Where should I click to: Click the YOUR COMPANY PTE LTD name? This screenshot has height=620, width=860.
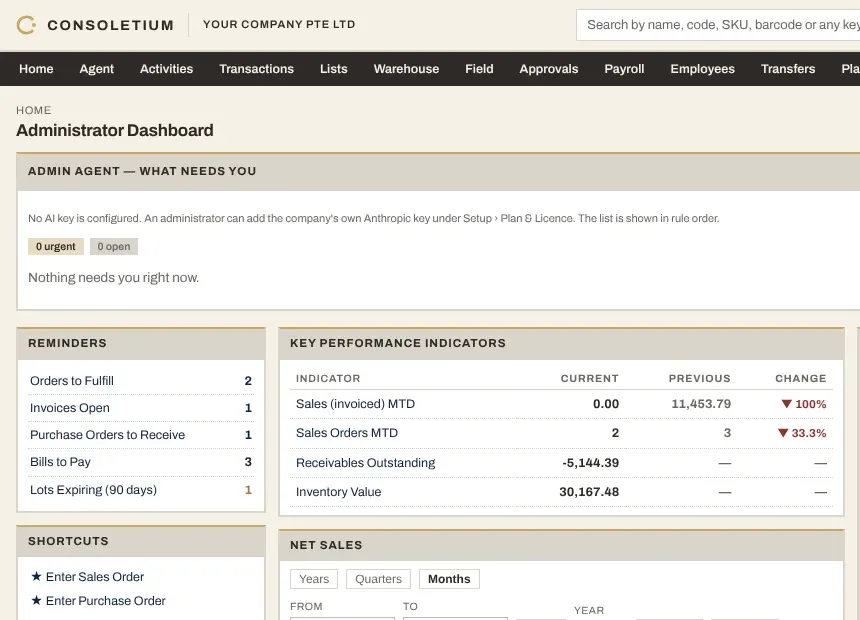279,24
